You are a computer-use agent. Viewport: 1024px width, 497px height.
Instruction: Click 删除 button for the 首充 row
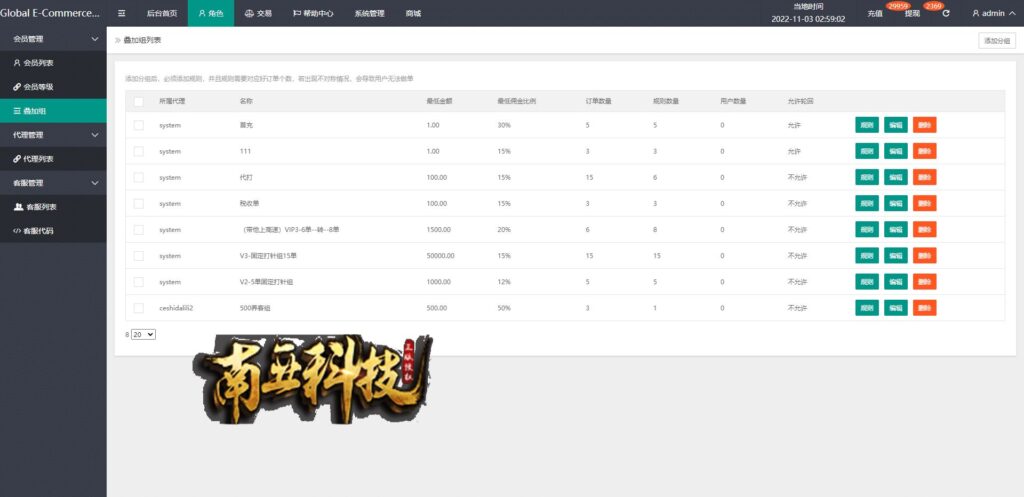(924, 125)
